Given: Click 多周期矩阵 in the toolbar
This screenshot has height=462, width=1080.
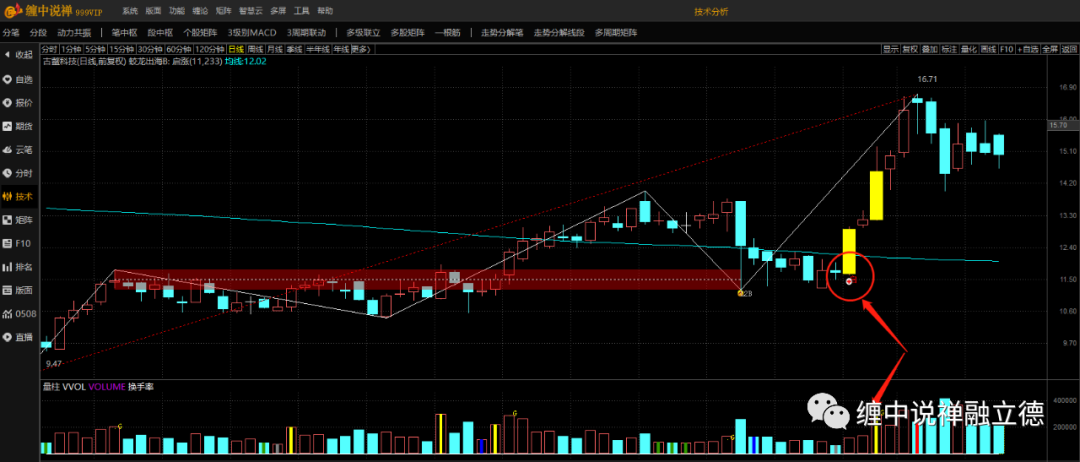Looking at the screenshot, I should pos(616,32).
